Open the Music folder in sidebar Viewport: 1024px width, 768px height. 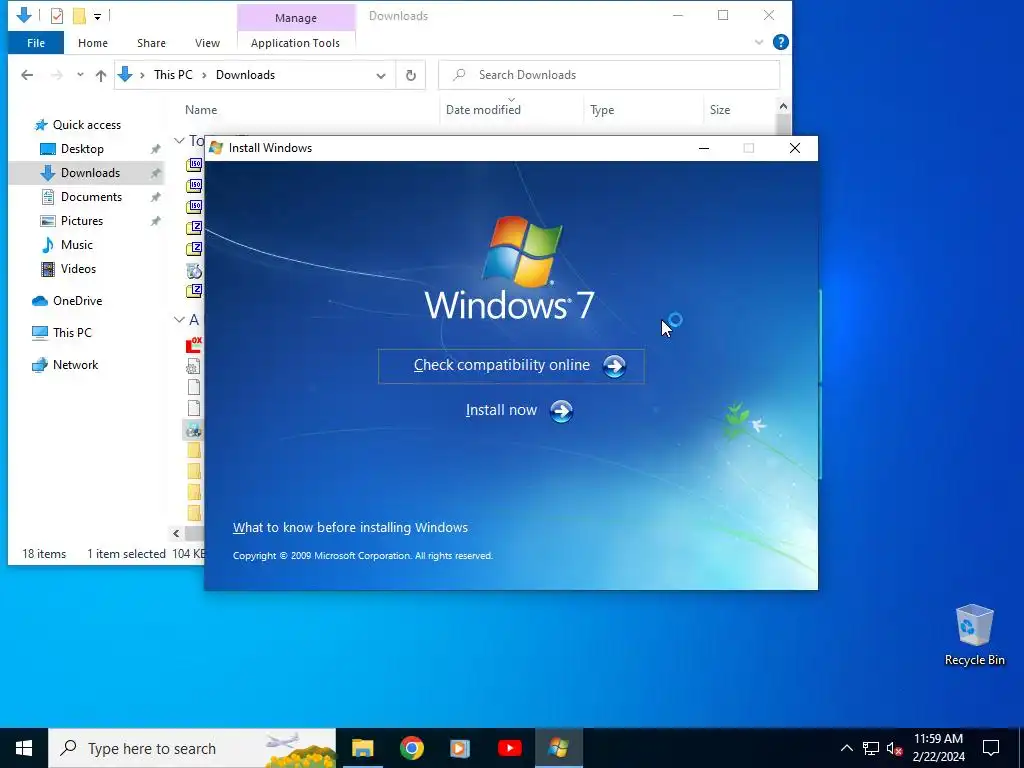[76, 245]
